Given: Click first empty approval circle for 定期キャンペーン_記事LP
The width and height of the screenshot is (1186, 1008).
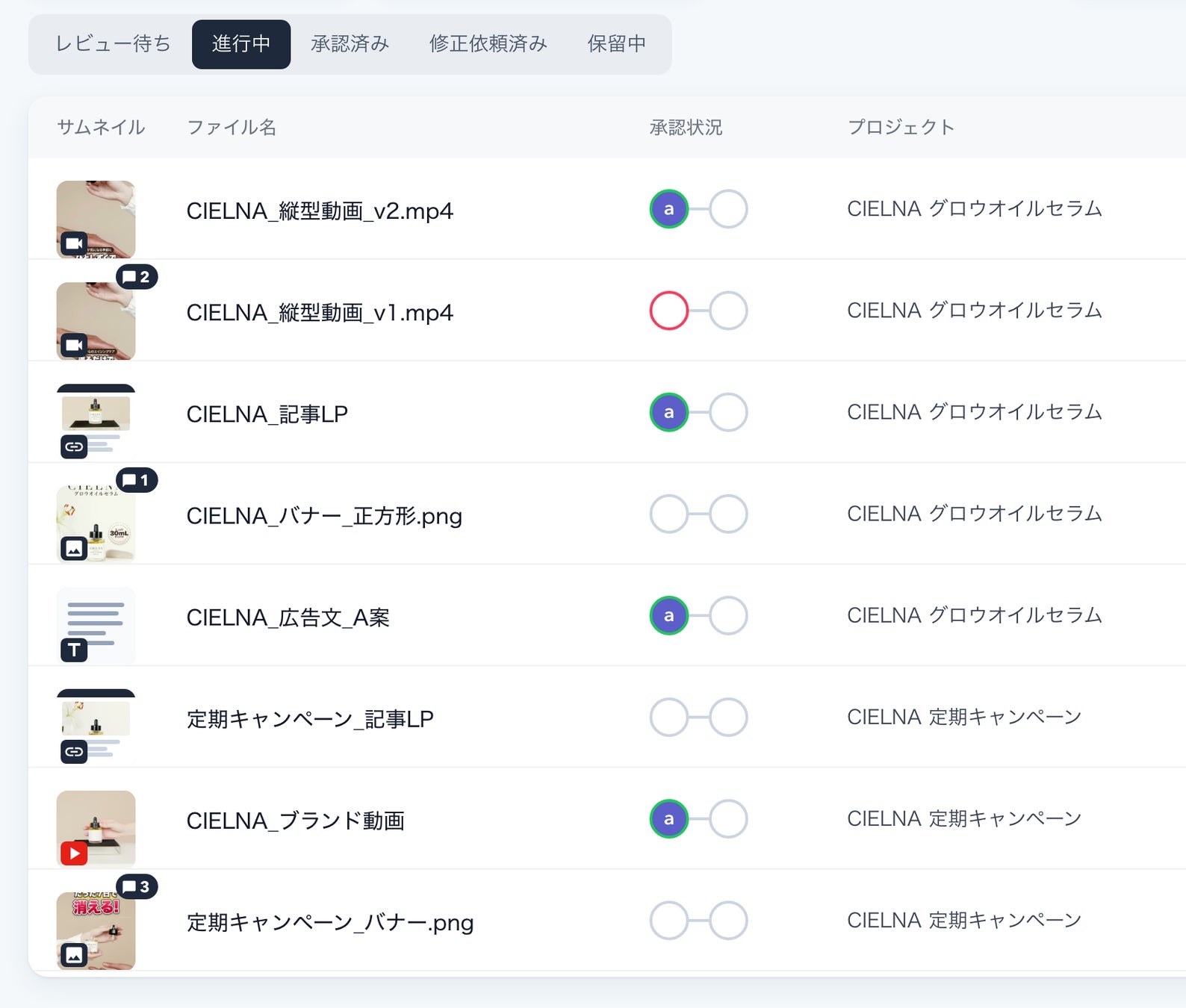Looking at the screenshot, I should [x=668, y=718].
